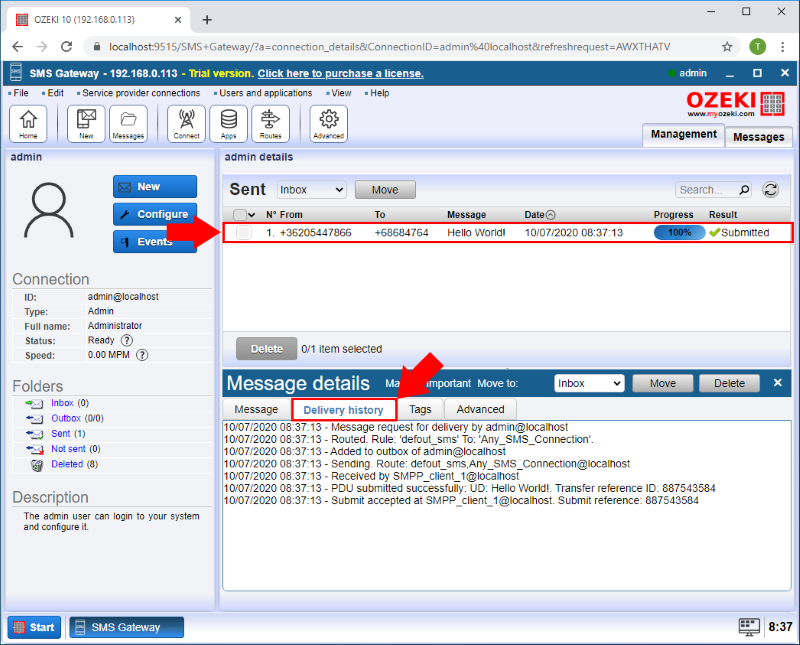Click the Not sent folder icon
The width and height of the screenshot is (800, 645).
click(x=35, y=450)
